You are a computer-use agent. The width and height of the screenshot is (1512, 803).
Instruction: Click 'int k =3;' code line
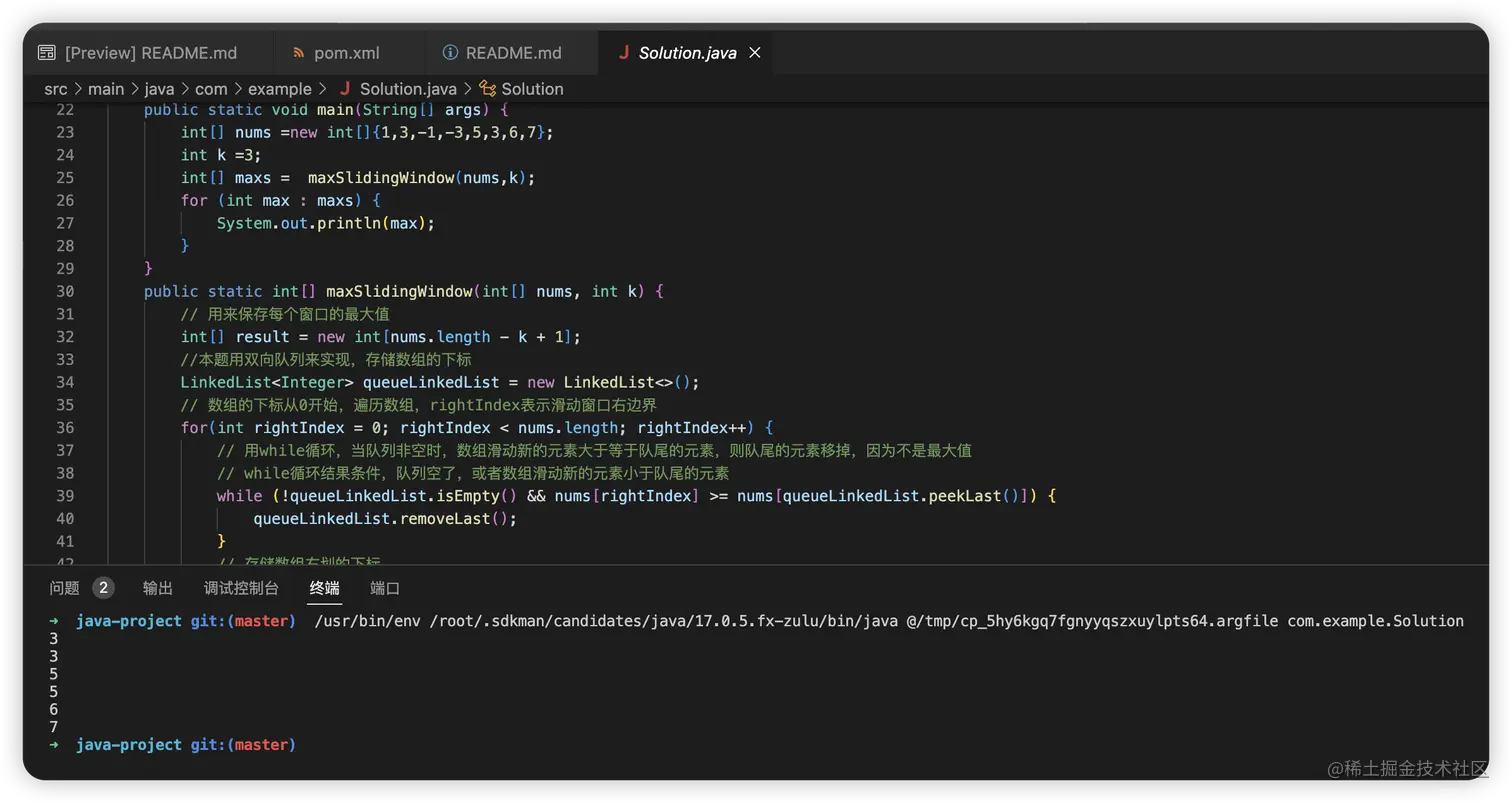click(221, 155)
